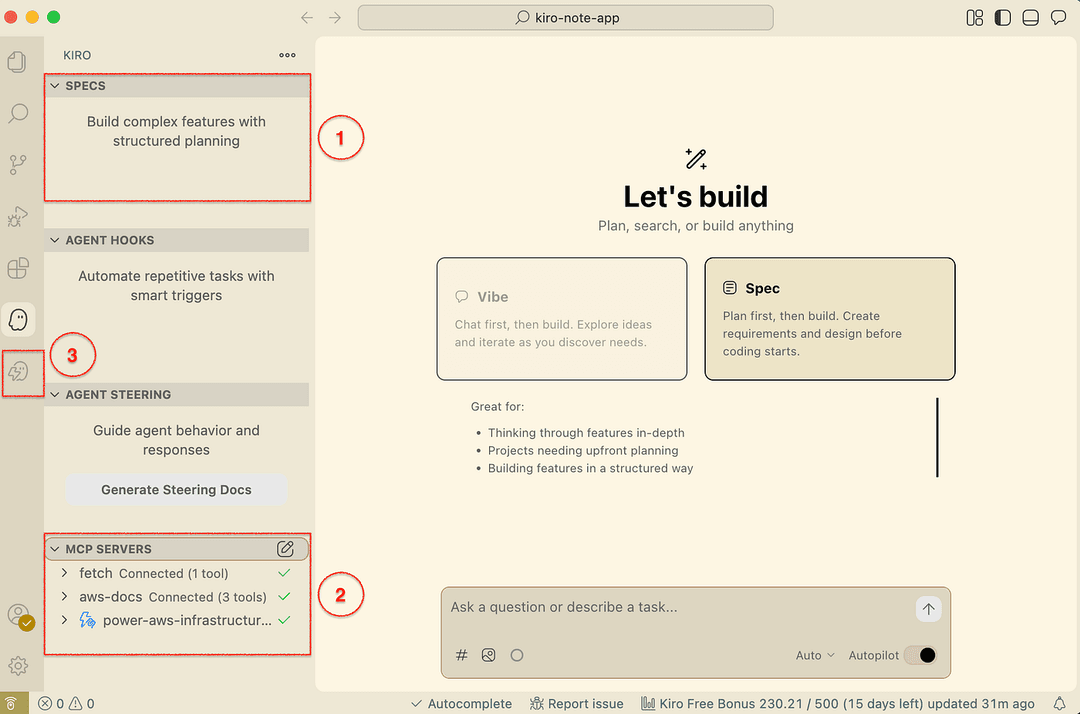This screenshot has height=714, width=1080.
Task: Go back with the navigation arrow
Action: tap(307, 18)
